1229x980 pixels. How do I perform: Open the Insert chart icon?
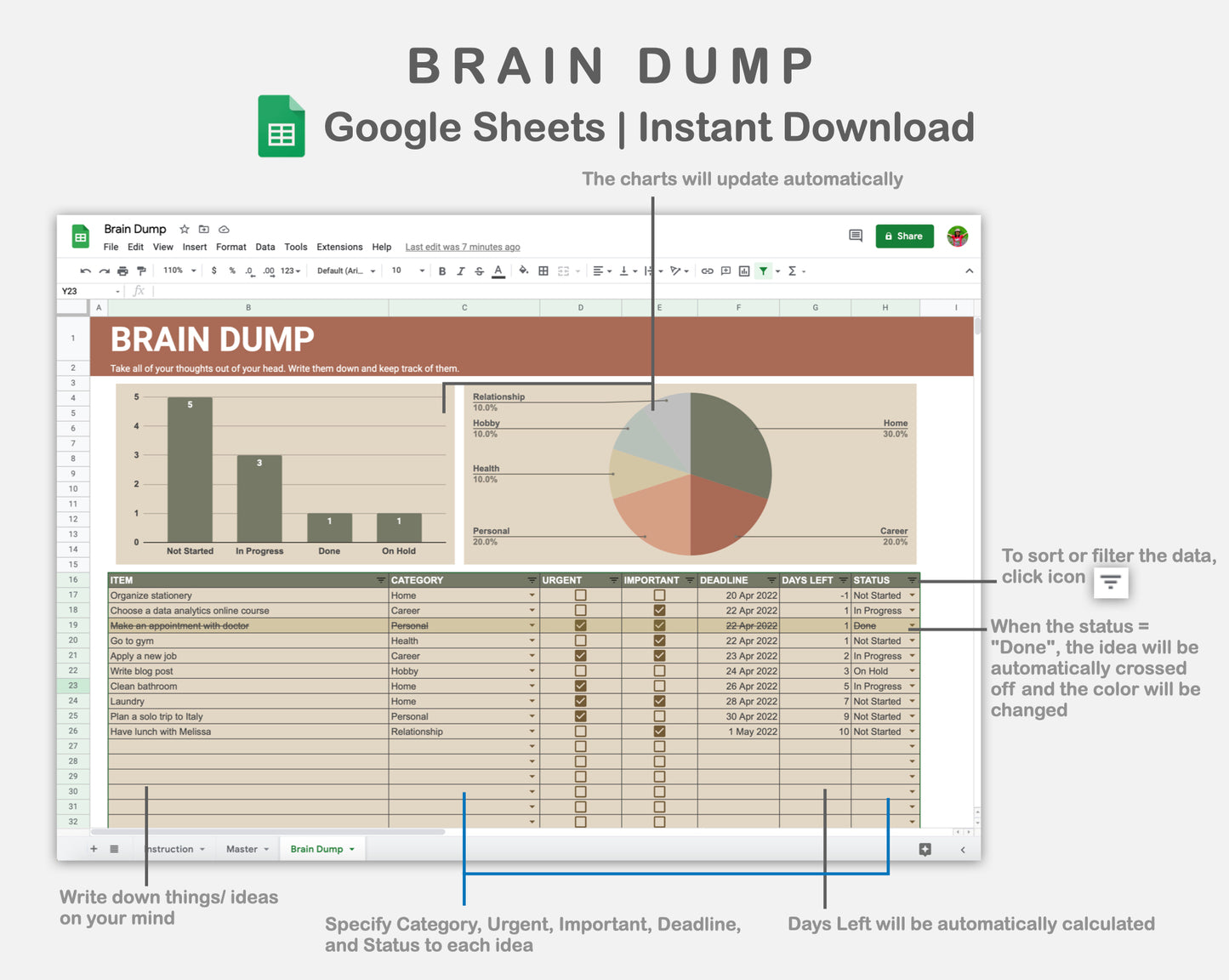[743, 271]
